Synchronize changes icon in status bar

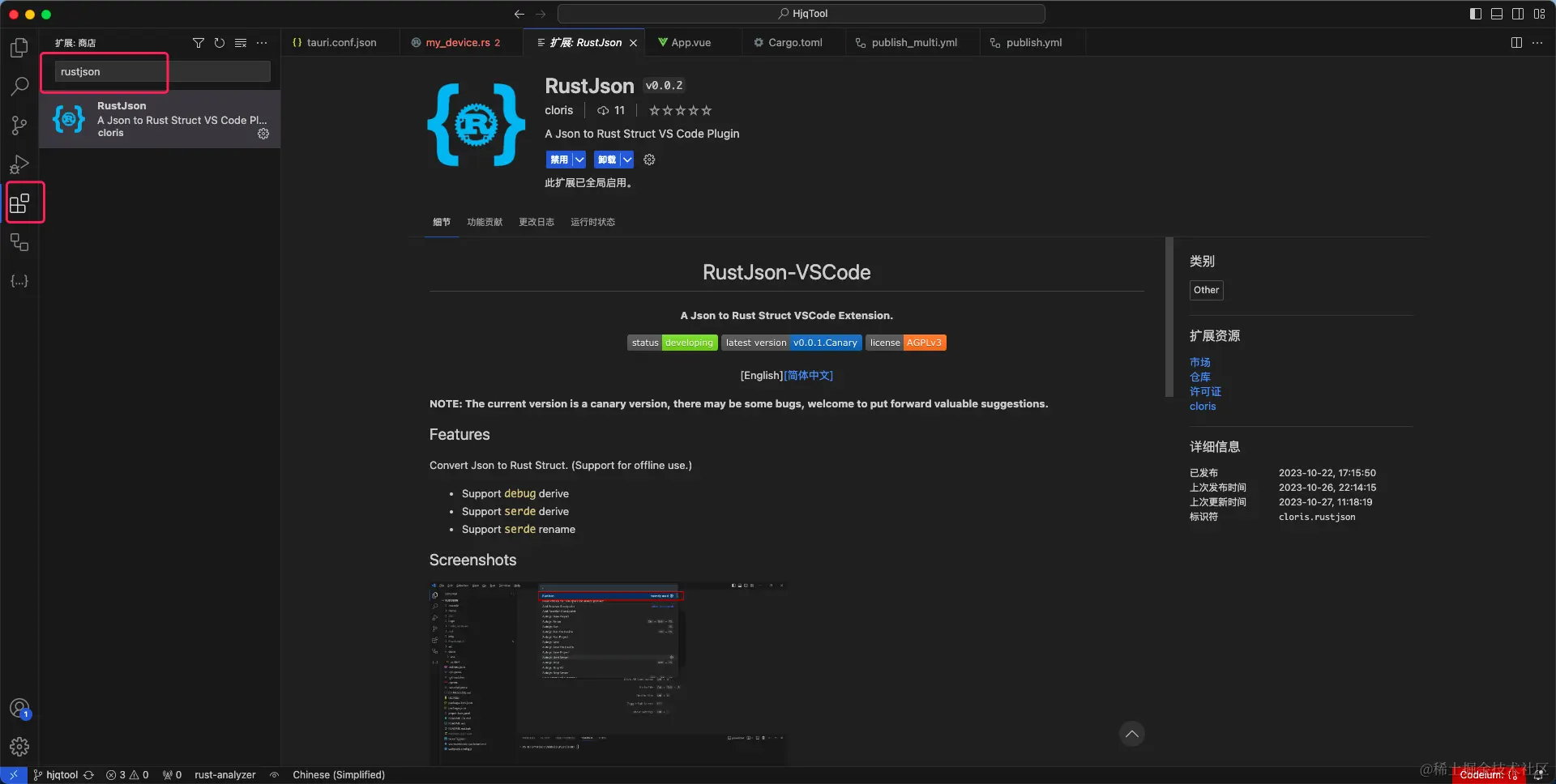[x=89, y=775]
